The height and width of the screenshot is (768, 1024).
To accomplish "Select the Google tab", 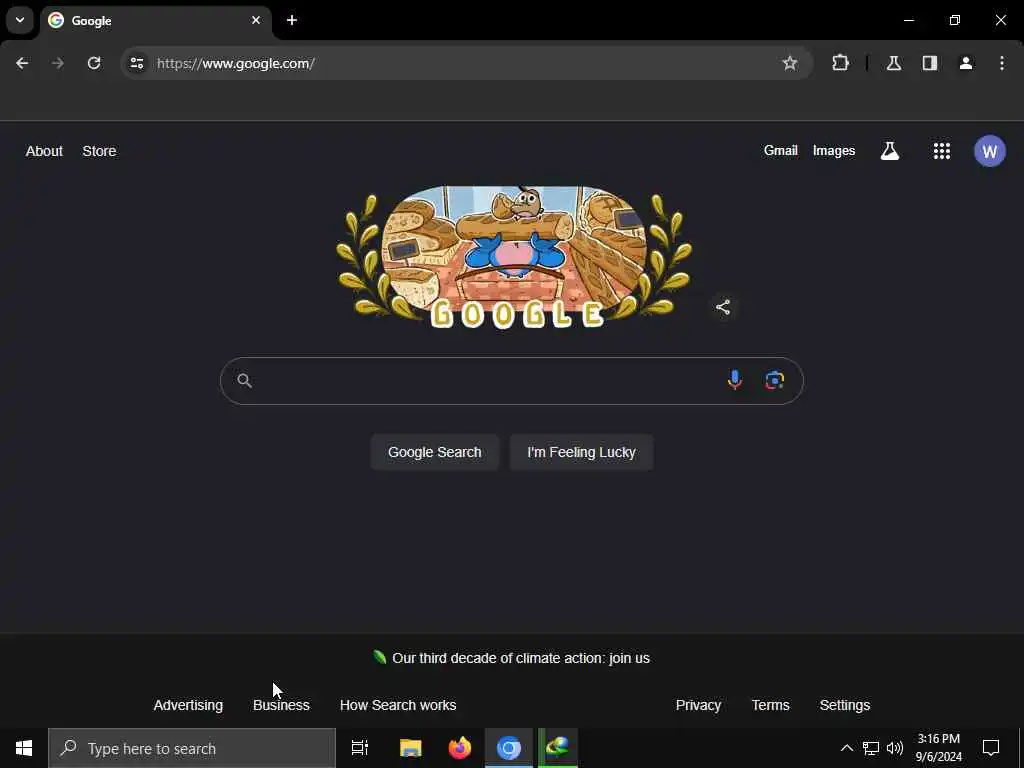I will 155,21.
